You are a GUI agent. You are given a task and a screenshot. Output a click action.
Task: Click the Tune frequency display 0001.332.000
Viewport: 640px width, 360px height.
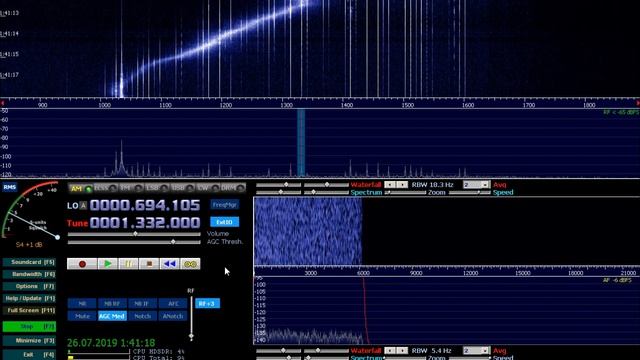pyautogui.click(x=145, y=222)
